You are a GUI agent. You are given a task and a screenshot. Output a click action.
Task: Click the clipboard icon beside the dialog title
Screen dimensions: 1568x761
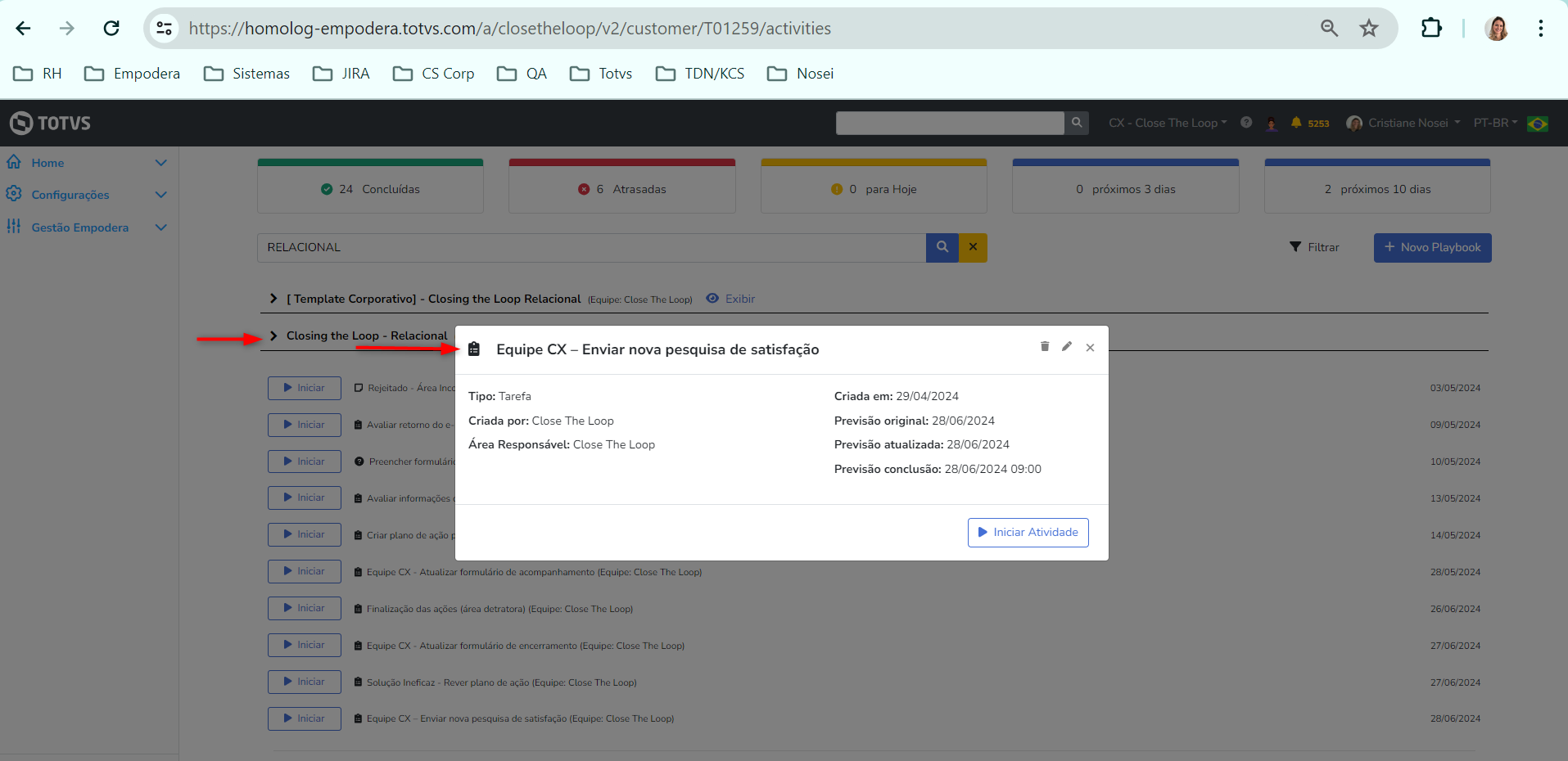[x=474, y=349]
